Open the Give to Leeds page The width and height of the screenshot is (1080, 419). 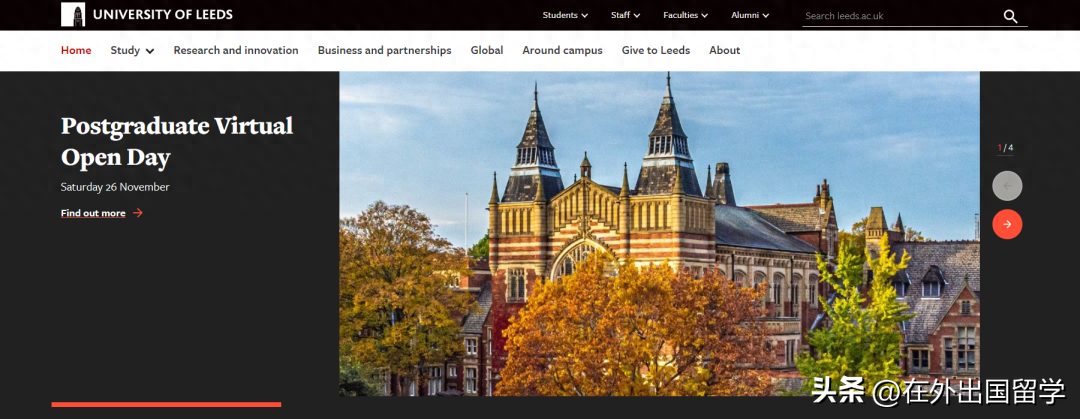656,51
